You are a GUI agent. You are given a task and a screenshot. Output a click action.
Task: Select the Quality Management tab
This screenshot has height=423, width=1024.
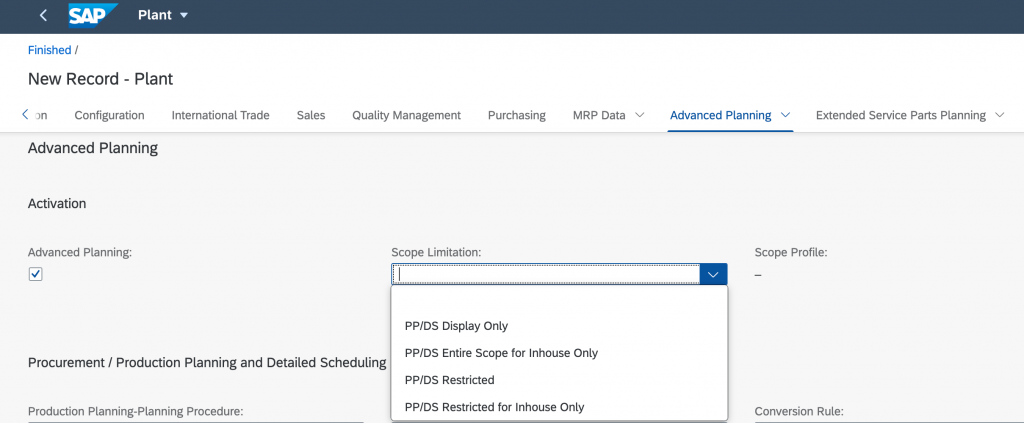click(x=406, y=115)
